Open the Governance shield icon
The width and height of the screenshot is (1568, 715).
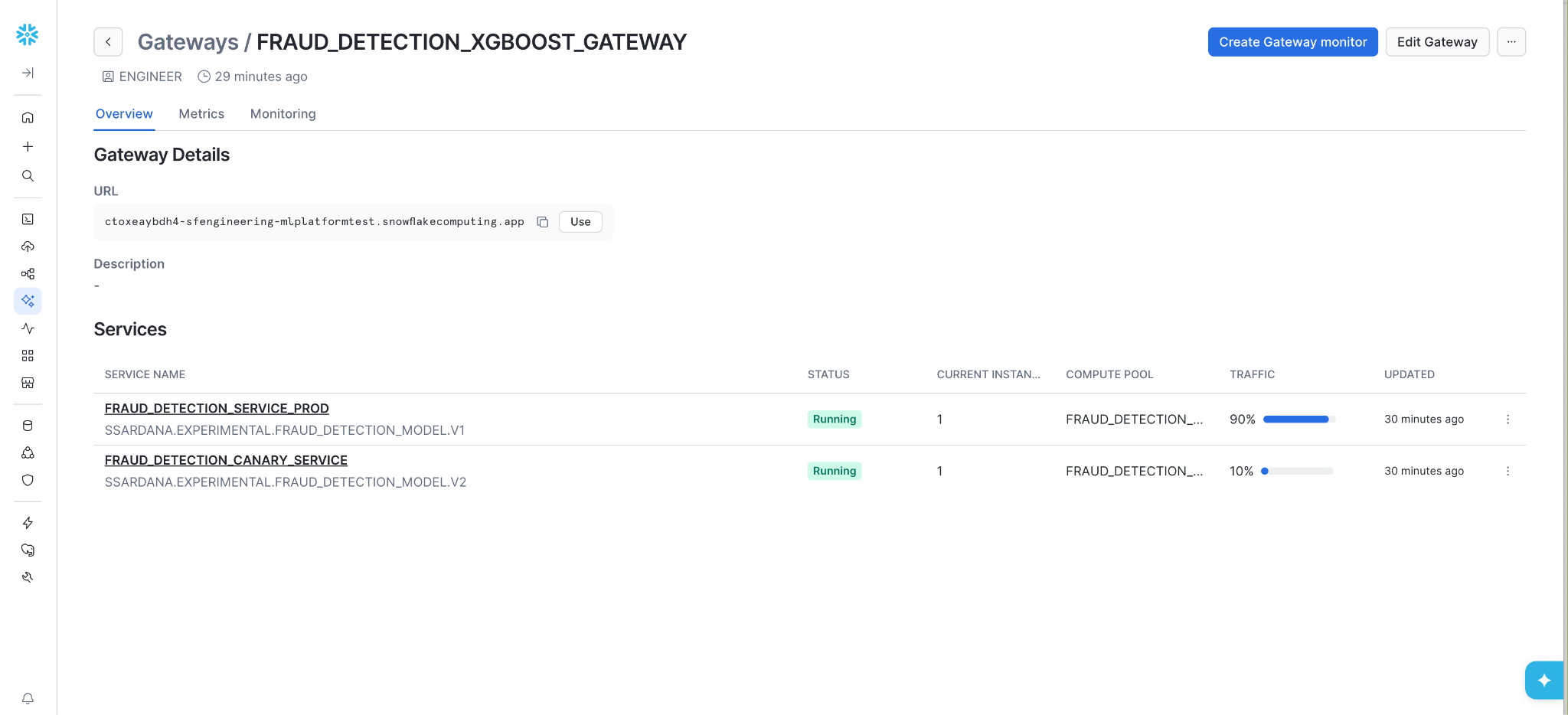point(28,480)
